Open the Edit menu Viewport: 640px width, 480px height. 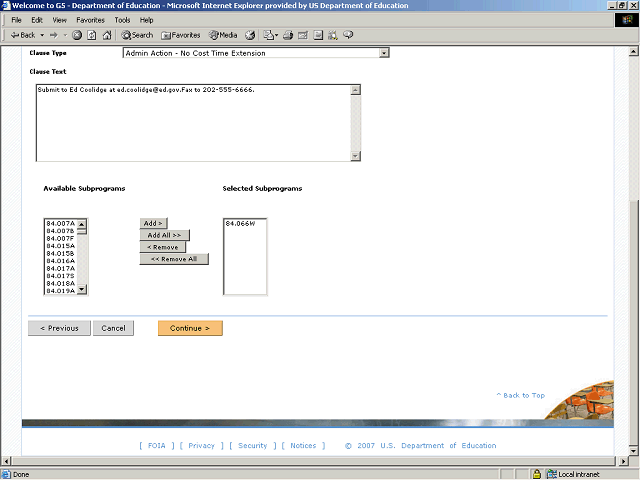pyautogui.click(x=37, y=20)
